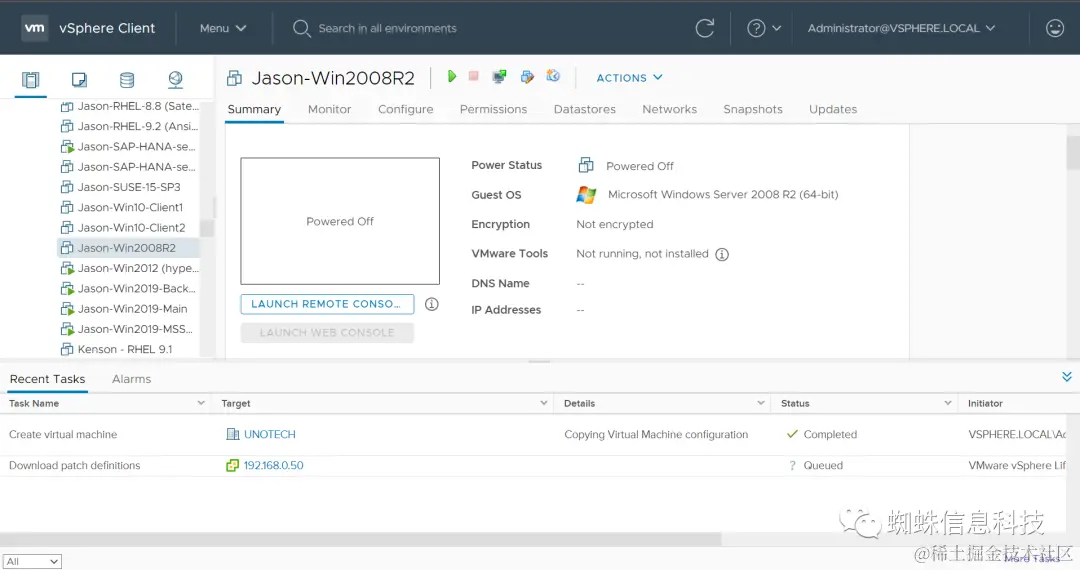Click the Initiator column header
1080x570 pixels.
985,403
